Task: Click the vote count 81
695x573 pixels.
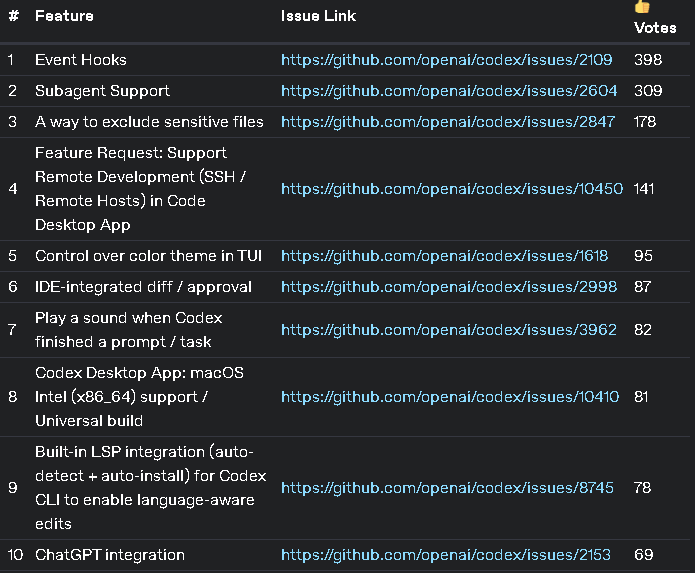Action: point(641,397)
